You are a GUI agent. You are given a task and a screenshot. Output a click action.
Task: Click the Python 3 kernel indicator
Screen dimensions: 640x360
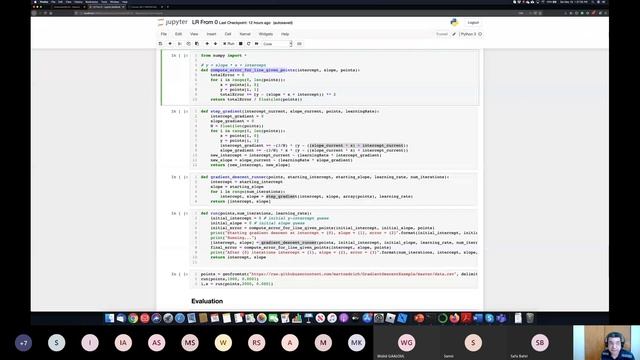click(x=471, y=34)
